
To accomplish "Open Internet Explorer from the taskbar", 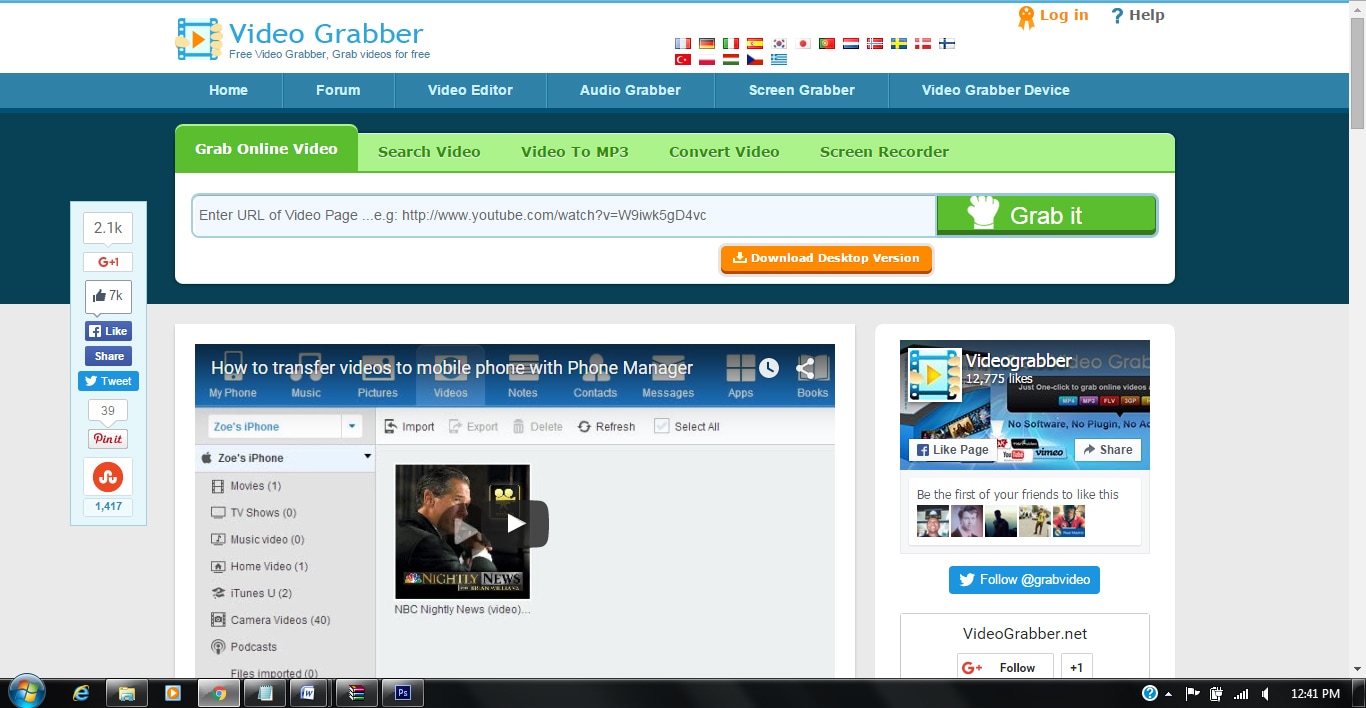I will [x=81, y=692].
